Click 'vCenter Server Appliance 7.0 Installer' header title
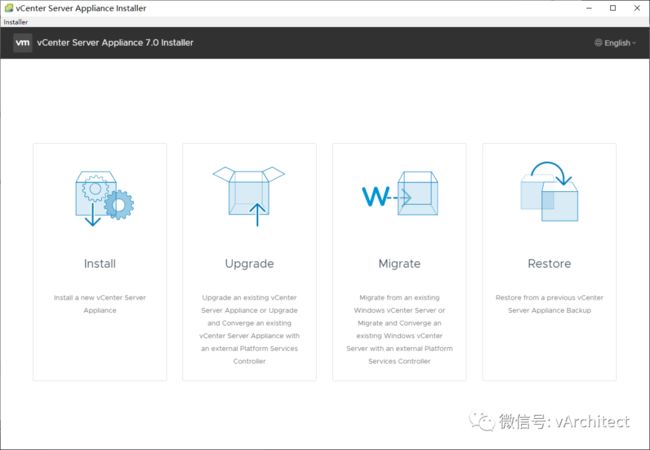650x450 pixels. pos(115,43)
